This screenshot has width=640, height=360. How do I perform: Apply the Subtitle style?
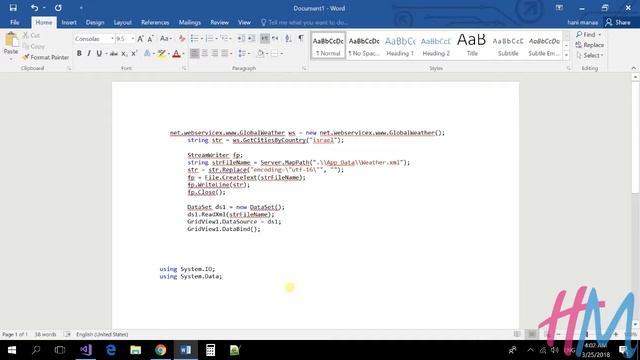coord(508,45)
